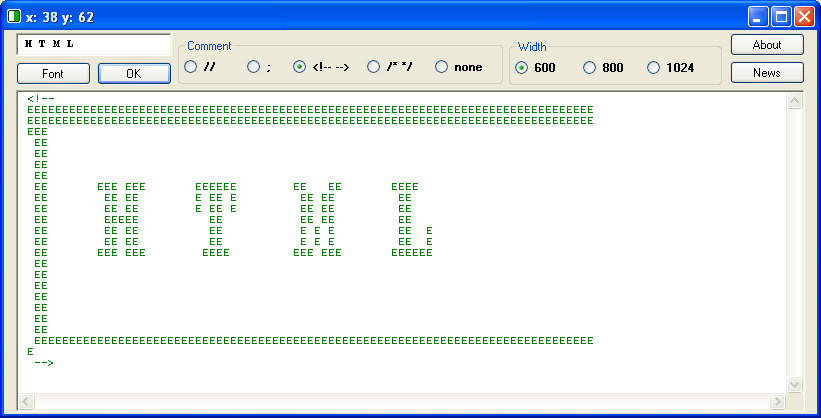
Task: Focus the text input containing 'H T M L'
Action: (94, 45)
